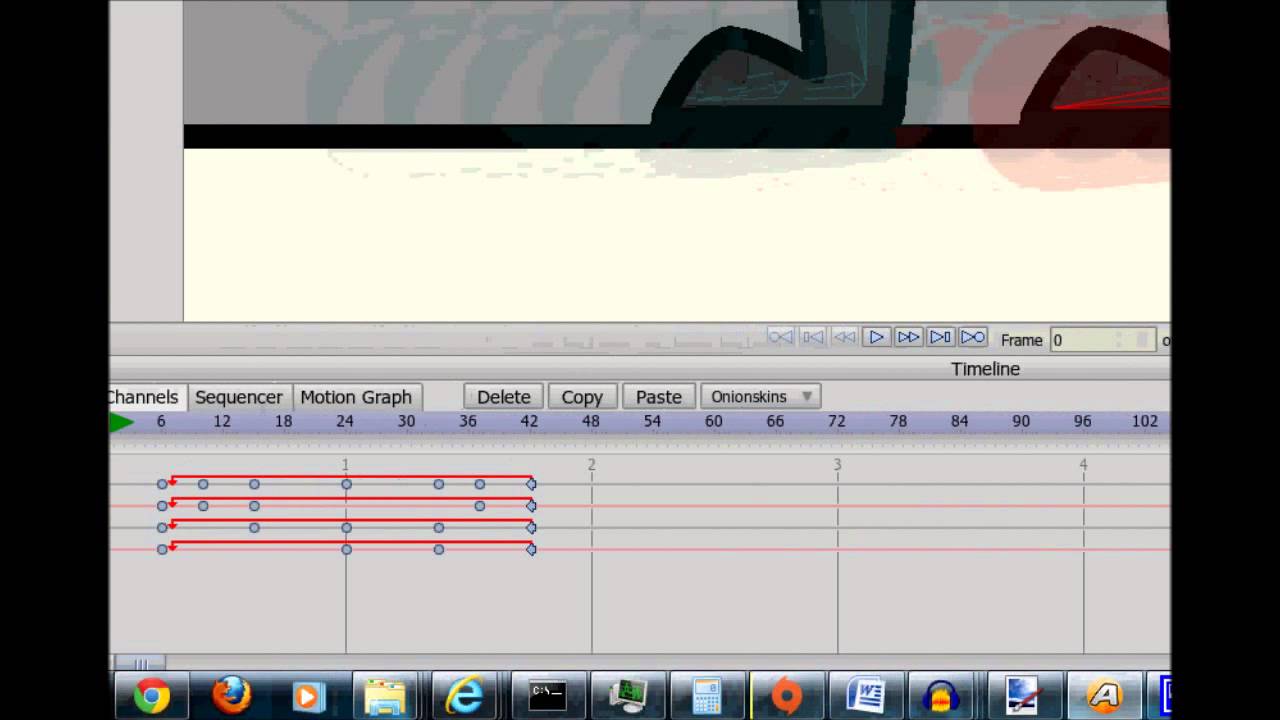The height and width of the screenshot is (720, 1280).
Task: Click the fast forward double-arrow icon
Action: click(x=908, y=338)
